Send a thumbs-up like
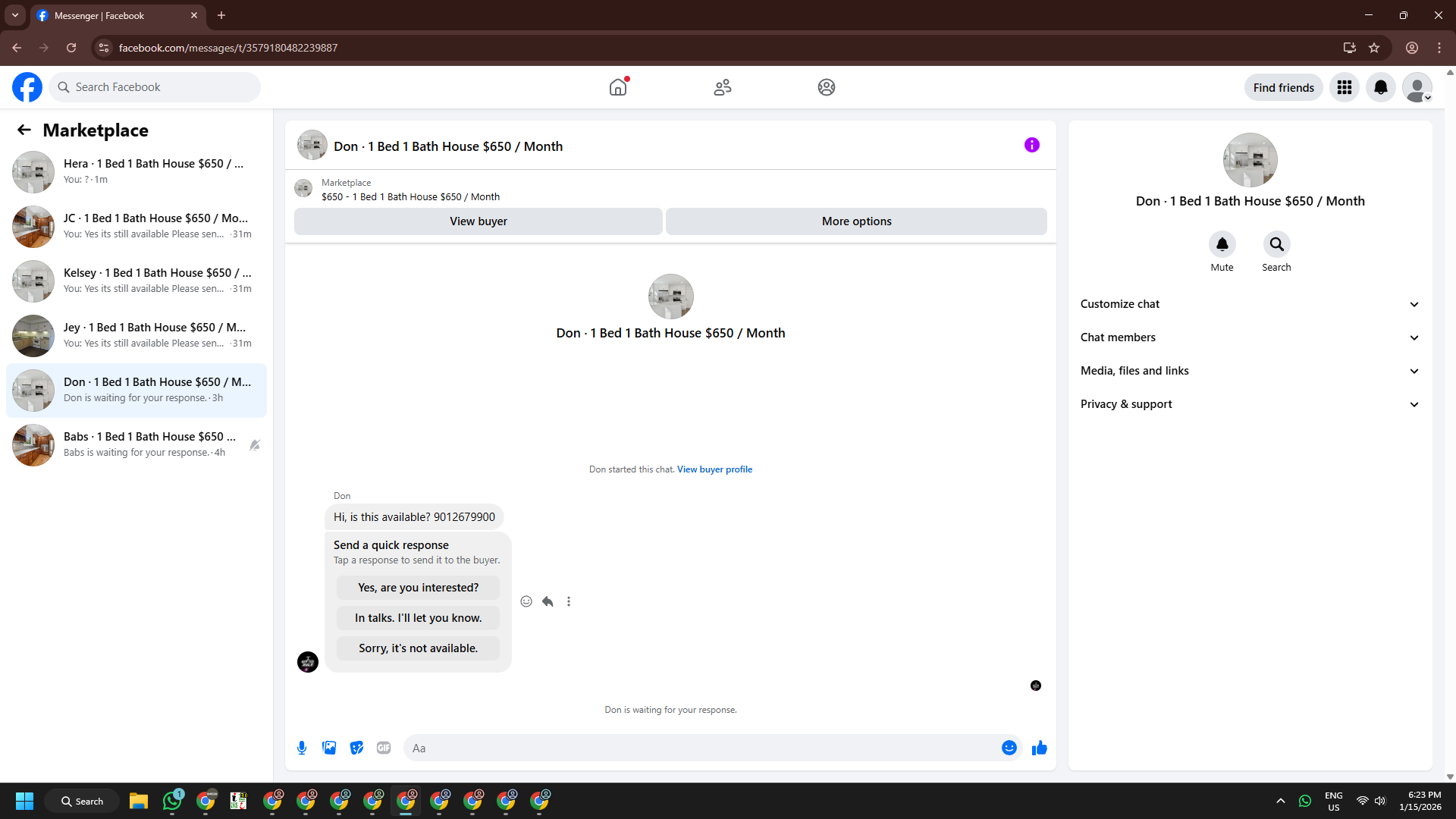Screen dimensions: 1456x819 coord(1039,748)
